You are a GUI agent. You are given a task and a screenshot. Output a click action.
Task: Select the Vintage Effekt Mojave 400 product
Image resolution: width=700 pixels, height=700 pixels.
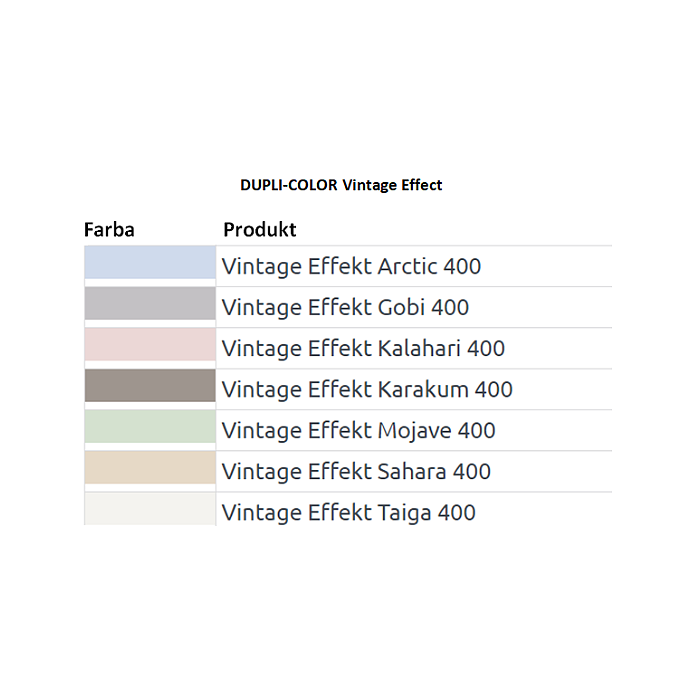click(x=358, y=431)
